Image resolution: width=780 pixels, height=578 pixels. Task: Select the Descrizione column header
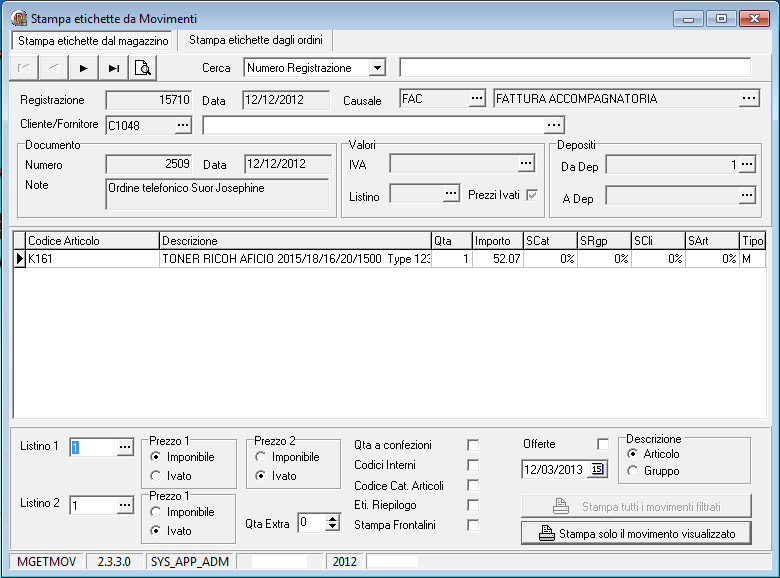point(295,241)
